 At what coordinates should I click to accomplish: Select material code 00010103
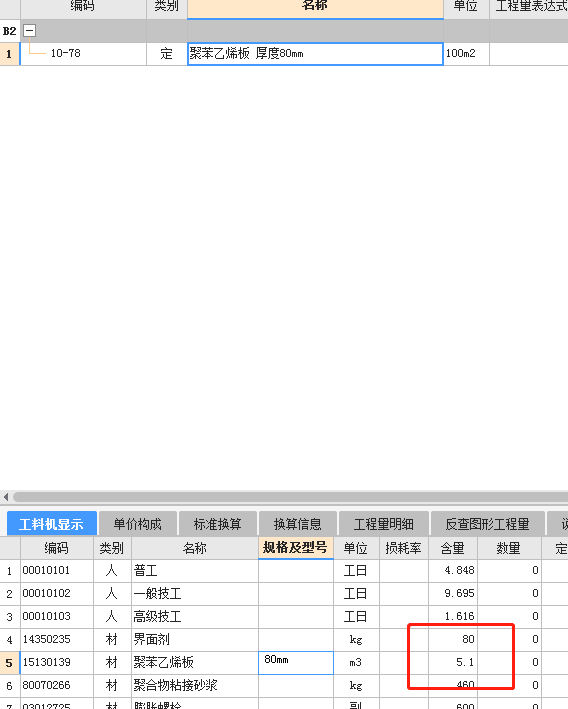(57, 617)
